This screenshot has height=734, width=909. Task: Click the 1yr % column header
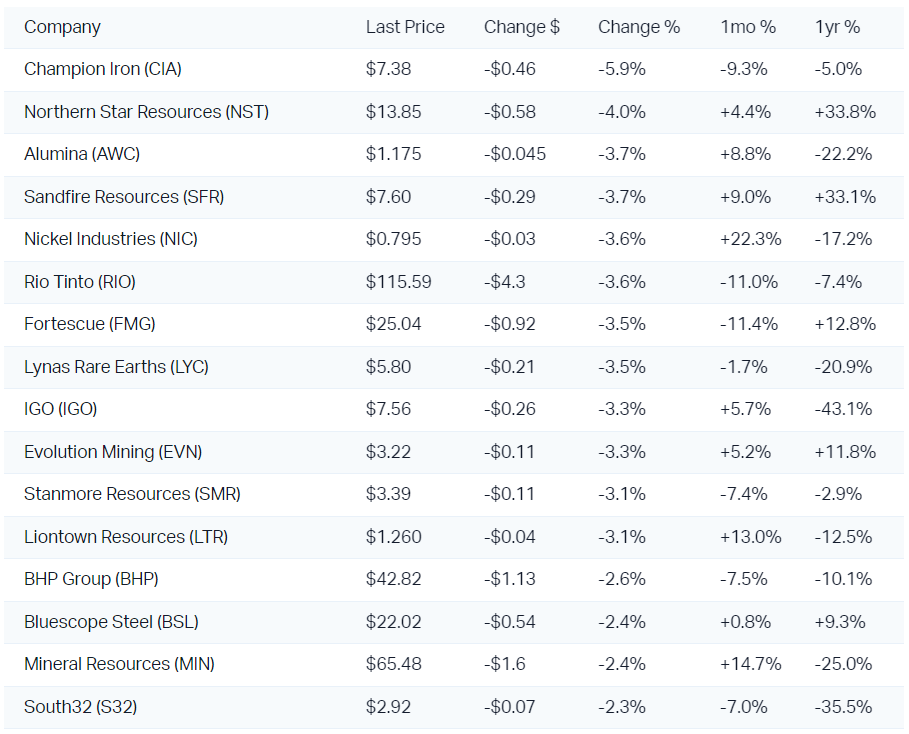(x=837, y=27)
